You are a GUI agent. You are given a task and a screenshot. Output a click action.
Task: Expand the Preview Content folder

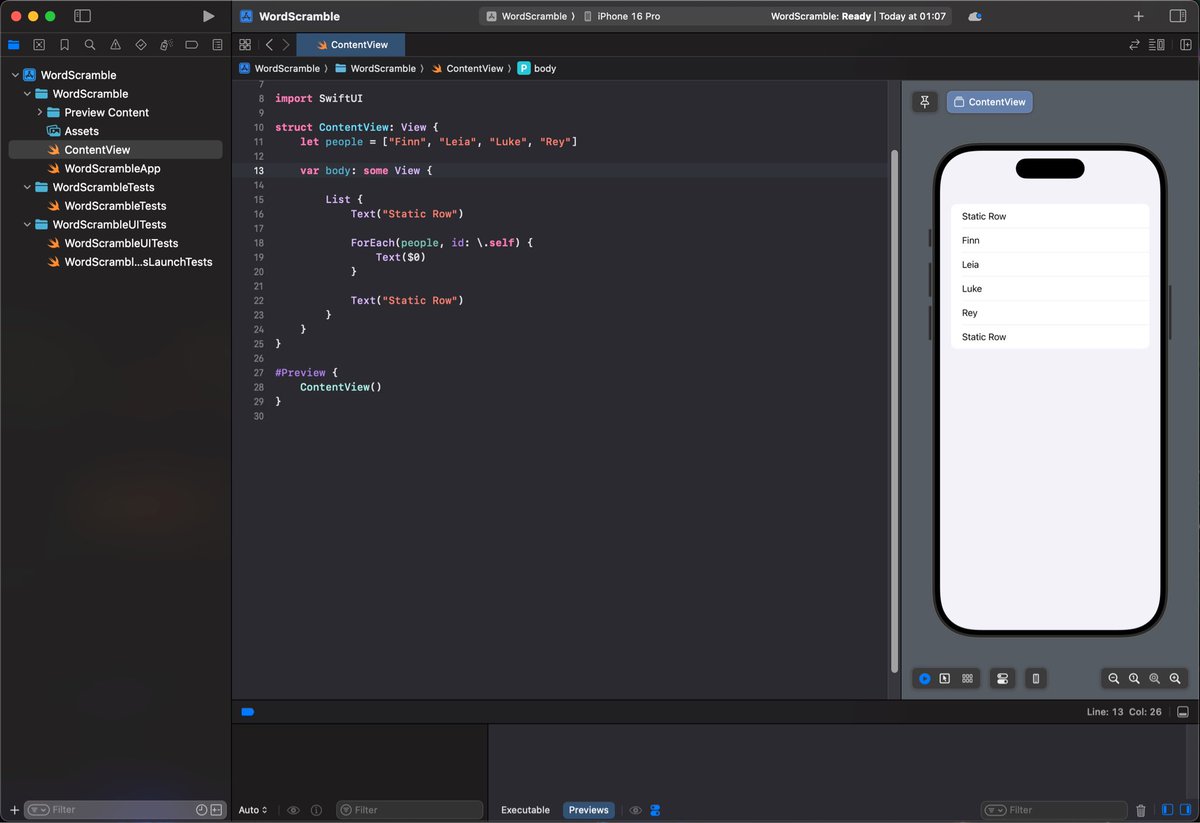click(x=39, y=112)
